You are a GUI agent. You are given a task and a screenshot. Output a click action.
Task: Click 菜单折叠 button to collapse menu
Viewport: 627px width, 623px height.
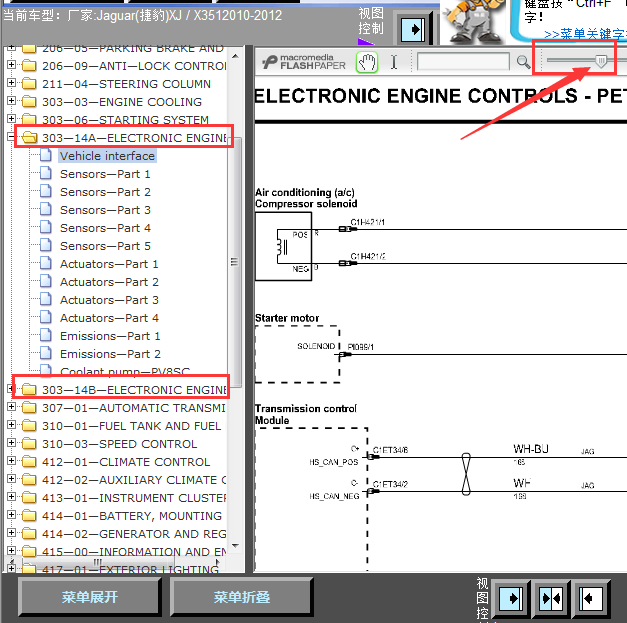(242, 597)
